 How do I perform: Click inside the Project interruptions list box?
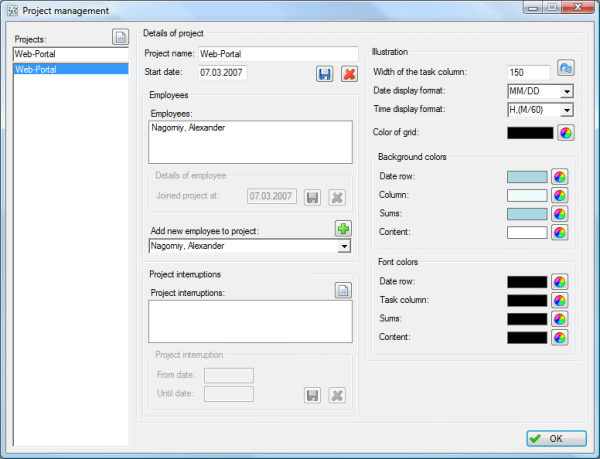pos(250,321)
